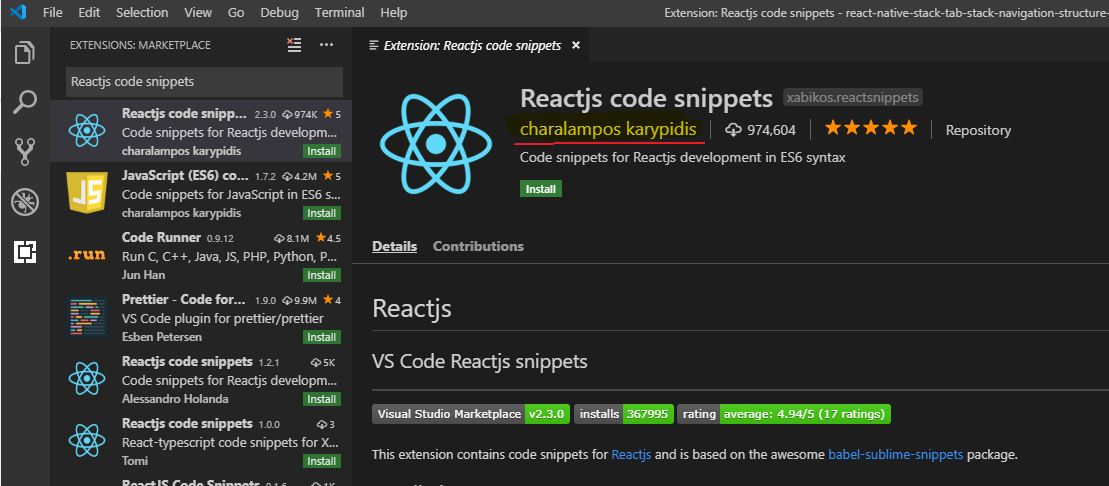
Task: Click the xabikos.reactsnippets identifier label
Action: (x=853, y=98)
